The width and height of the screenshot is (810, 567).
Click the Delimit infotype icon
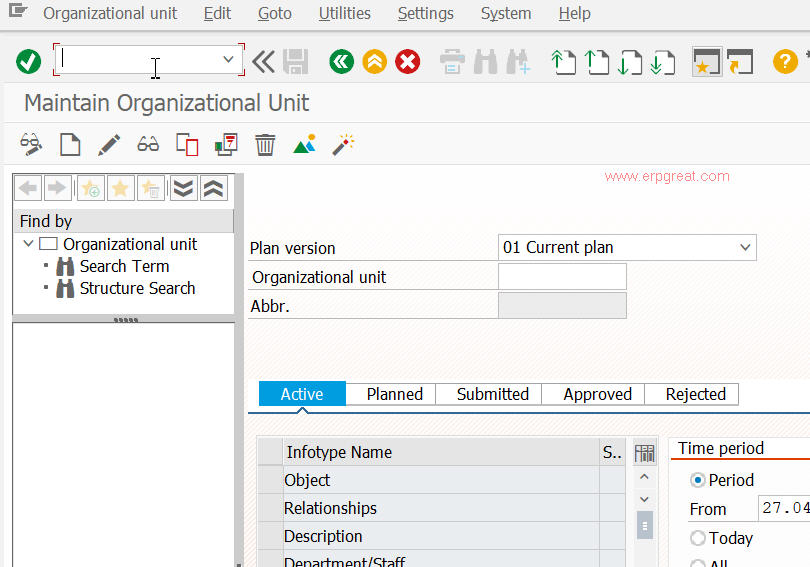226,145
